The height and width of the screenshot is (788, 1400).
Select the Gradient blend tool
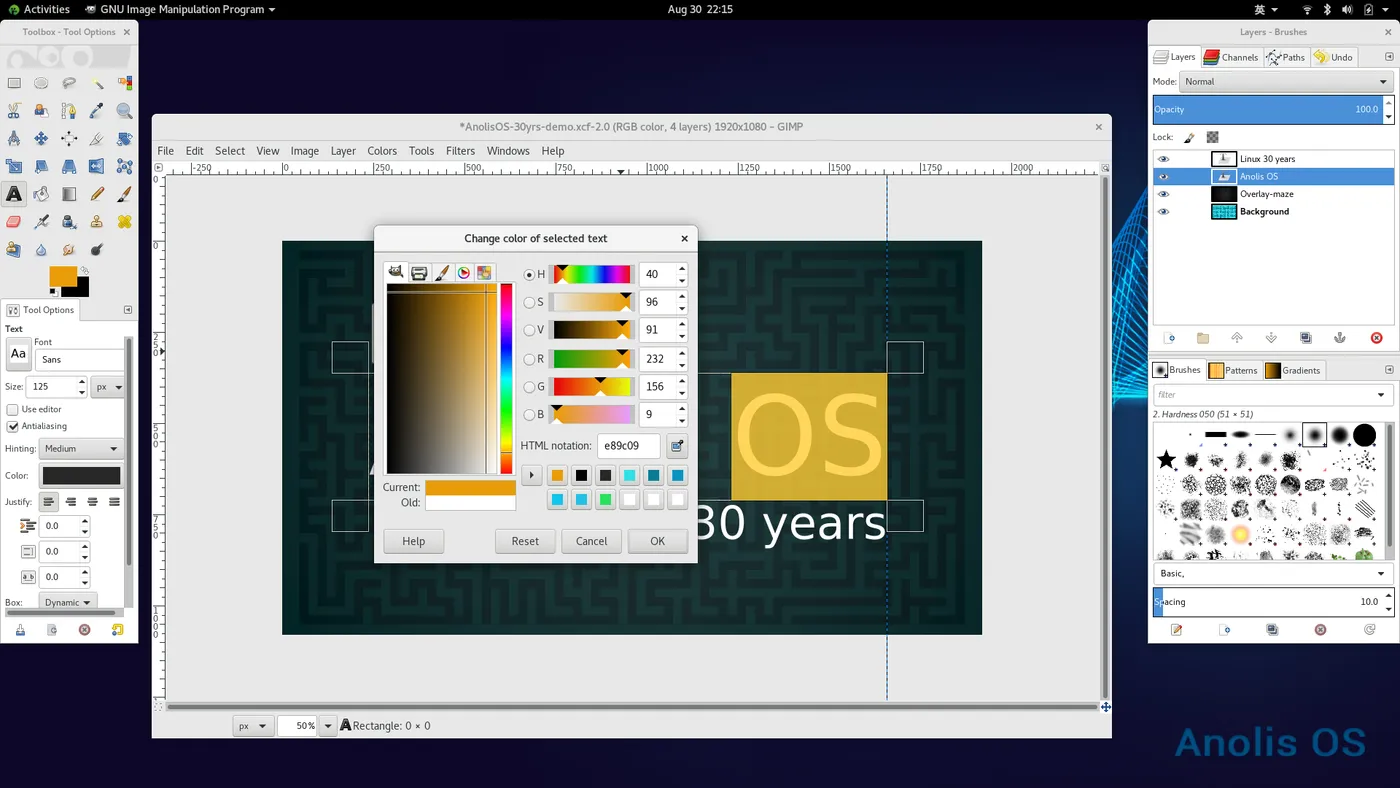69,194
